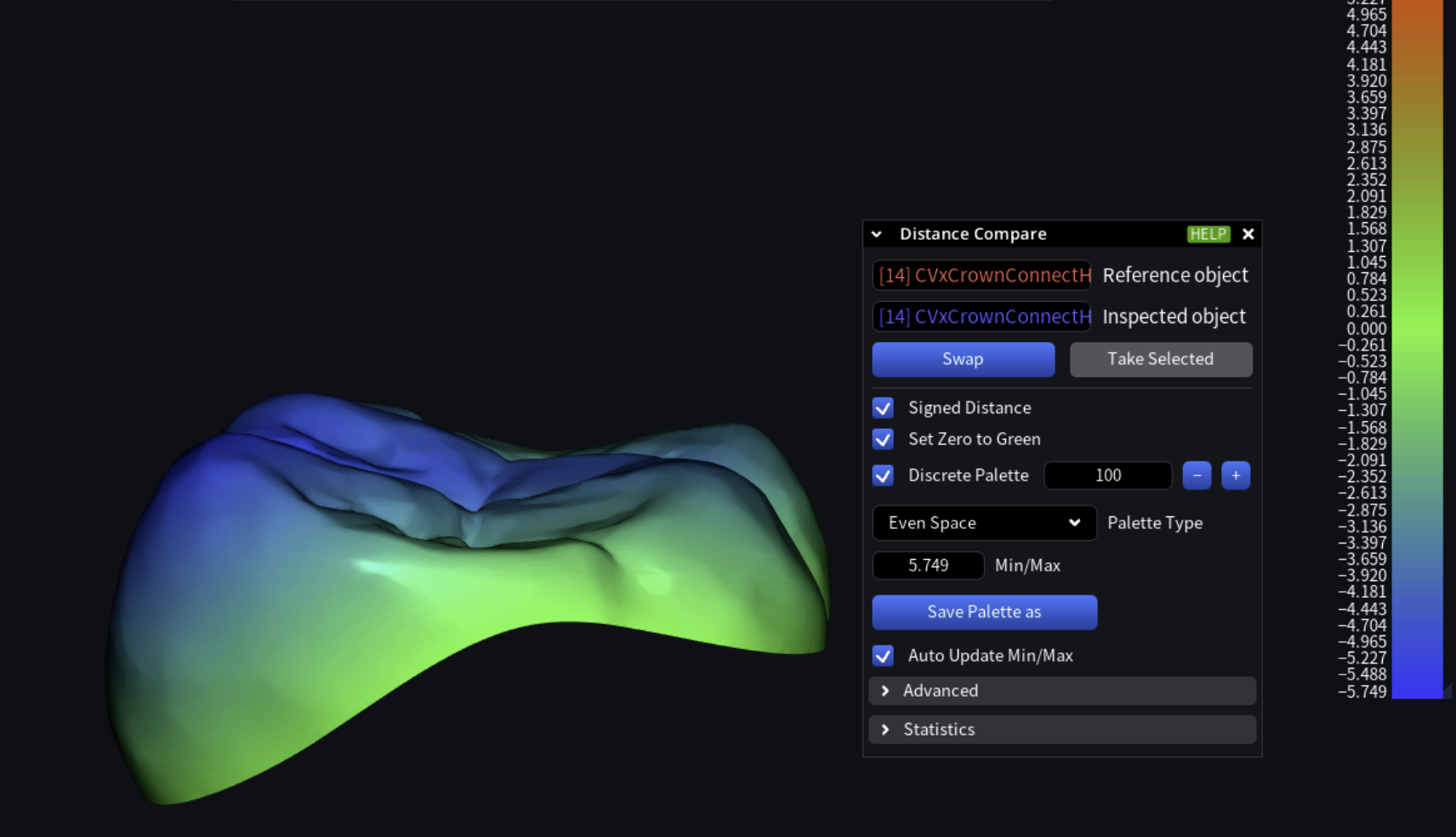Select the blue Inspected object field
The image size is (1456, 837).
pyautogui.click(x=981, y=316)
